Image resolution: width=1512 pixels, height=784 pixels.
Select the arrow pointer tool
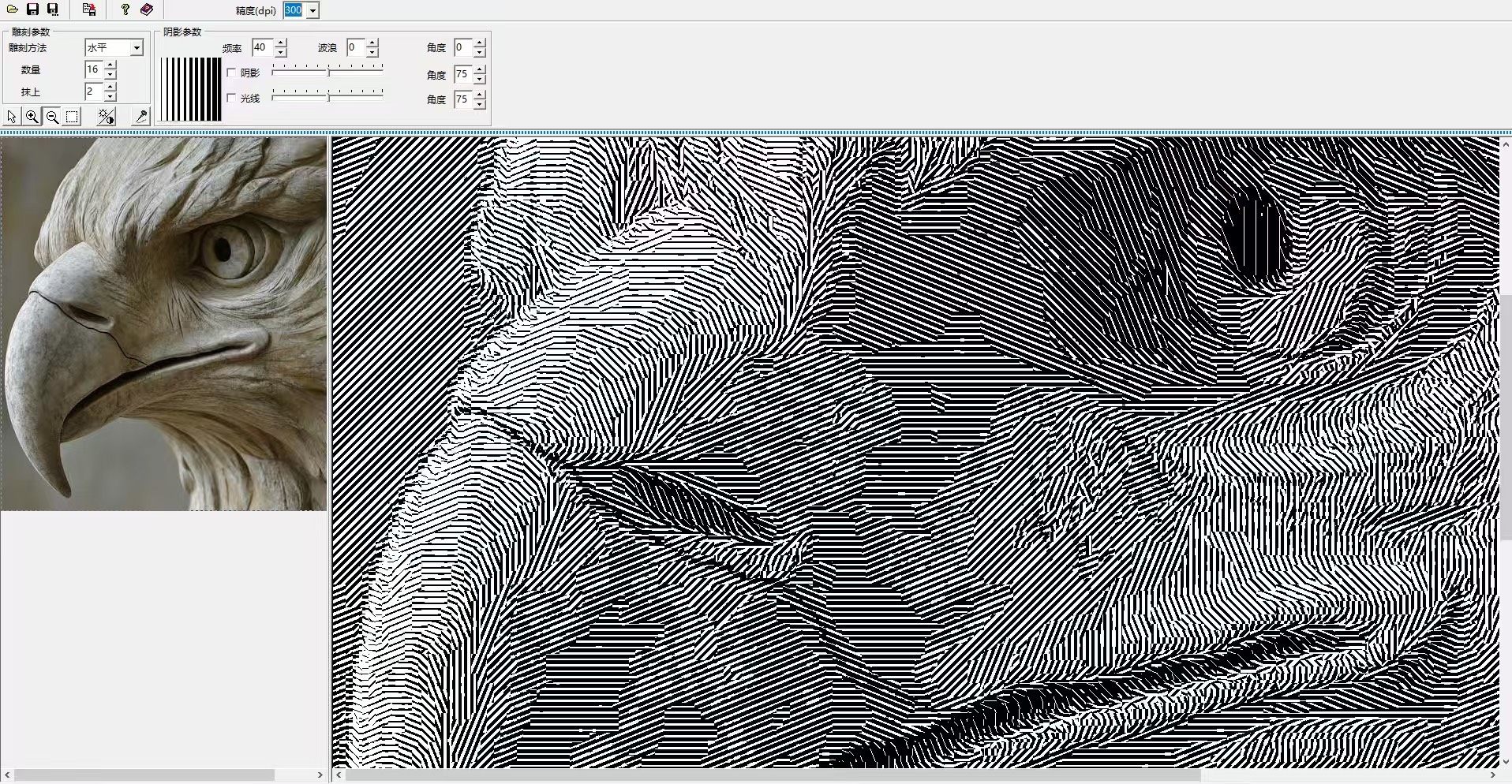point(12,117)
